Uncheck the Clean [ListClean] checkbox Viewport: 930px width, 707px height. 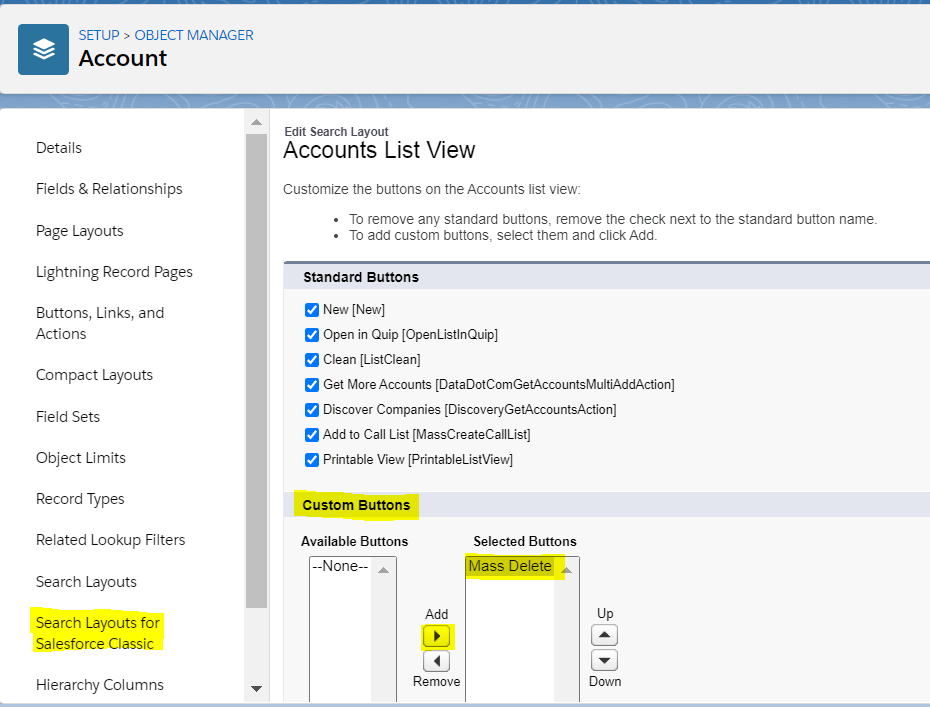pos(312,360)
